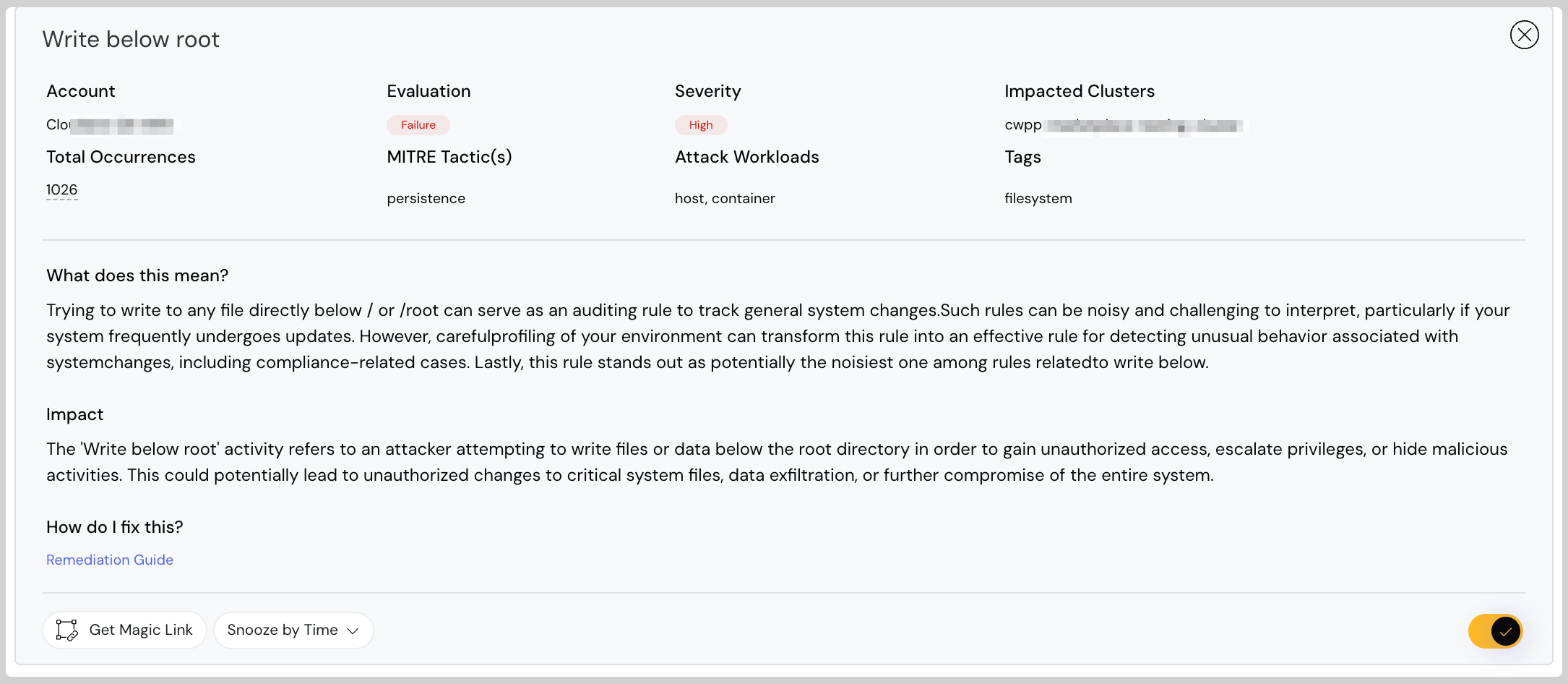Open the Remediation Guide link
The image size is (1568, 684).
pyautogui.click(x=110, y=560)
